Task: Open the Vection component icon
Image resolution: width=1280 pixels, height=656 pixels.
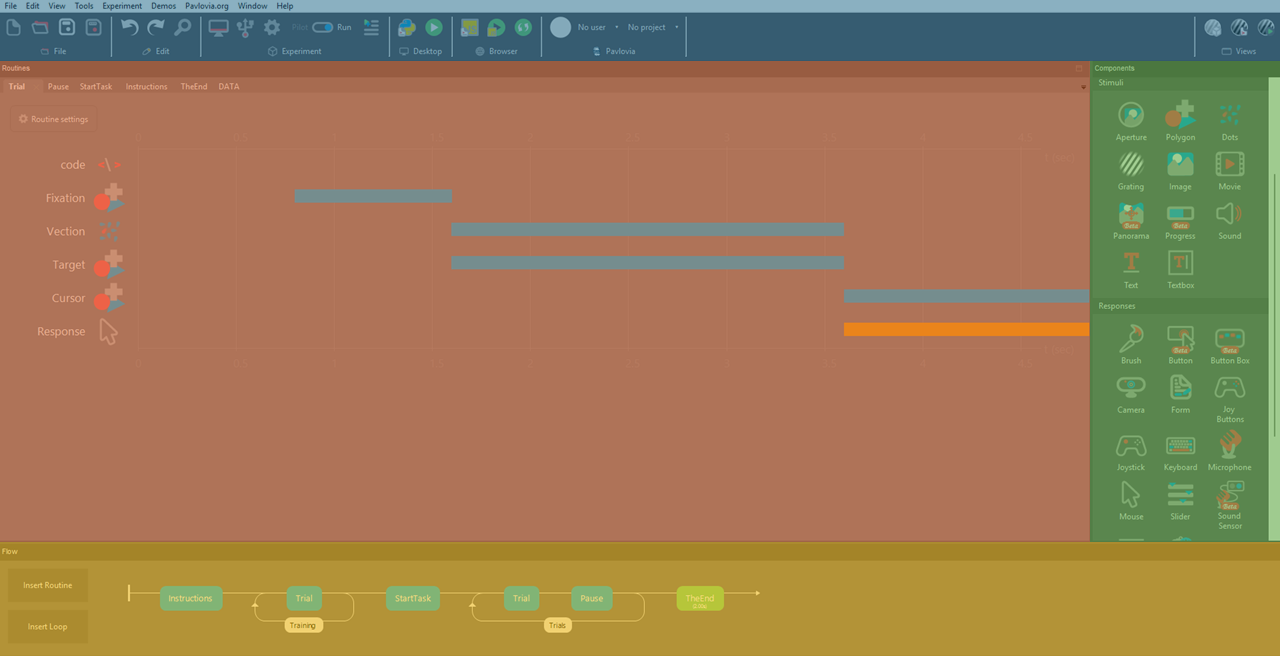Action: [x=110, y=231]
